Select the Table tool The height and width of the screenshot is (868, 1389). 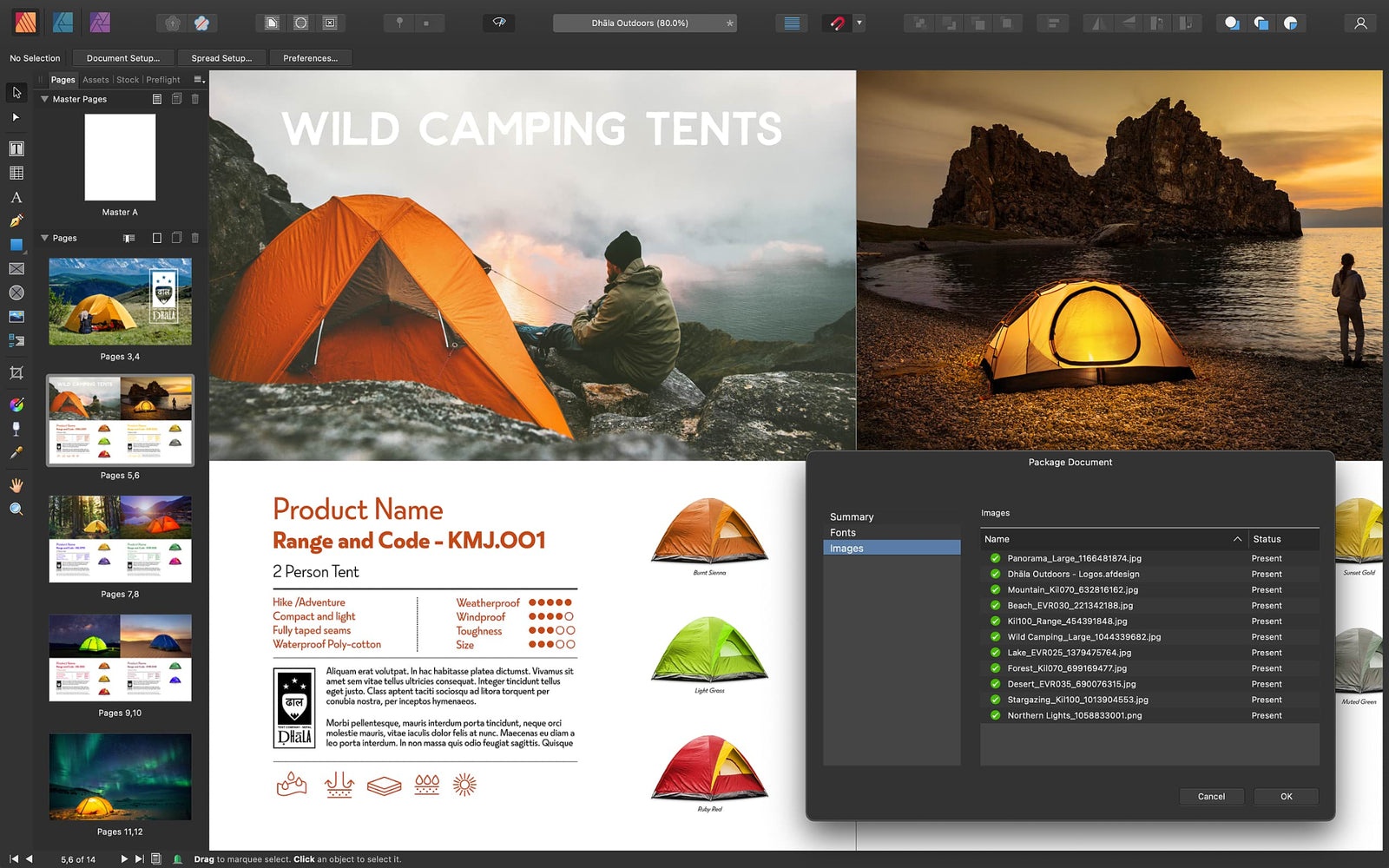tap(16, 174)
